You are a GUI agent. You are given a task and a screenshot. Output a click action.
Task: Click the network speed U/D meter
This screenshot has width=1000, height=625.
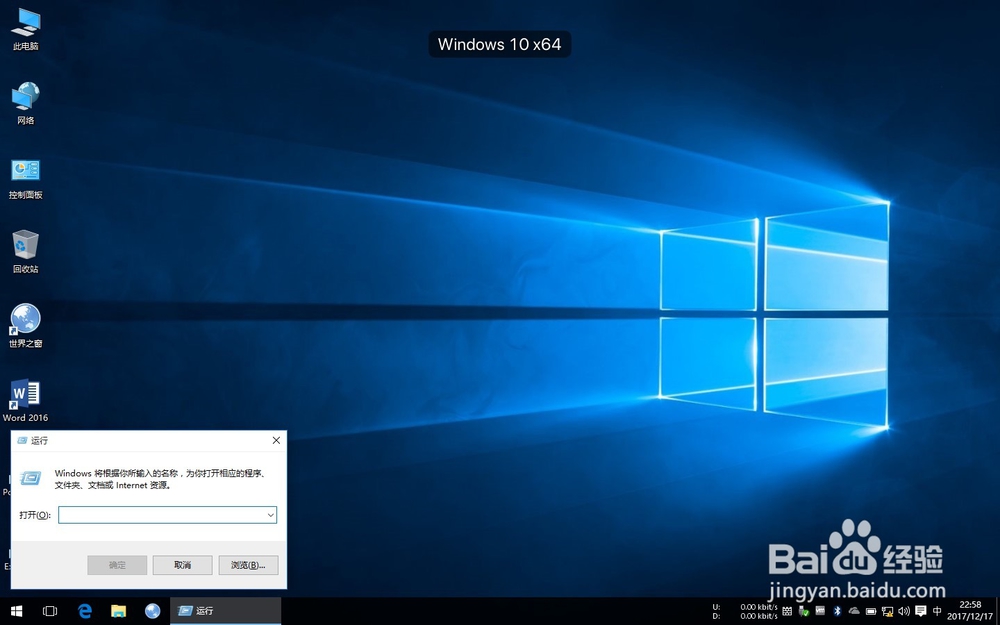[x=745, y=612]
